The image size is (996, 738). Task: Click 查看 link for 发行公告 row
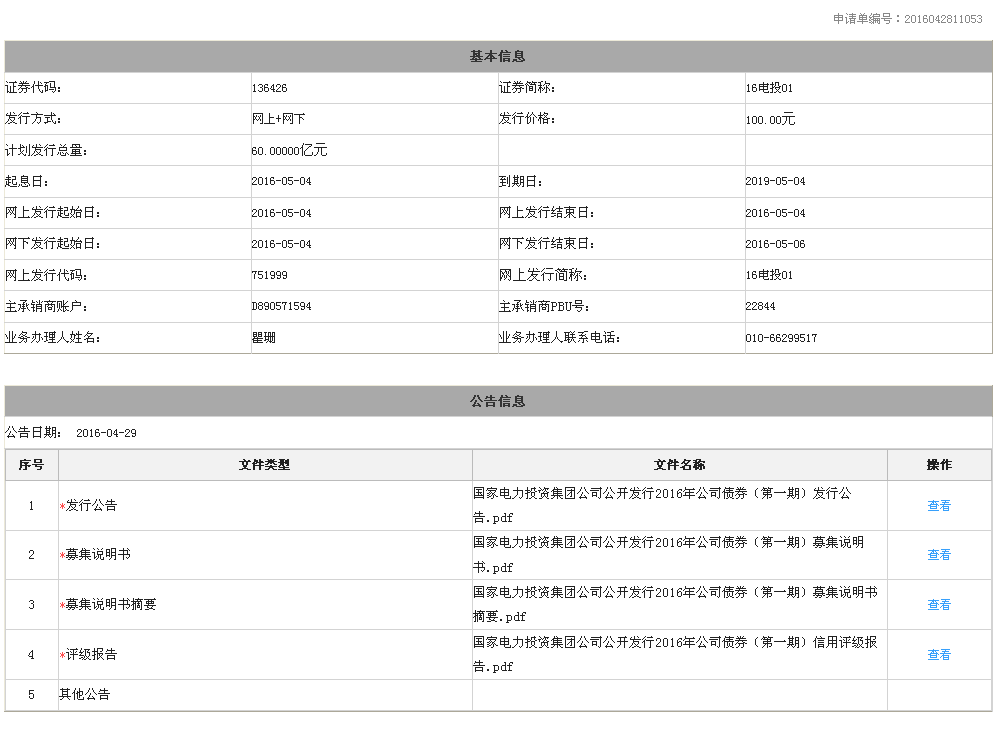(x=939, y=506)
